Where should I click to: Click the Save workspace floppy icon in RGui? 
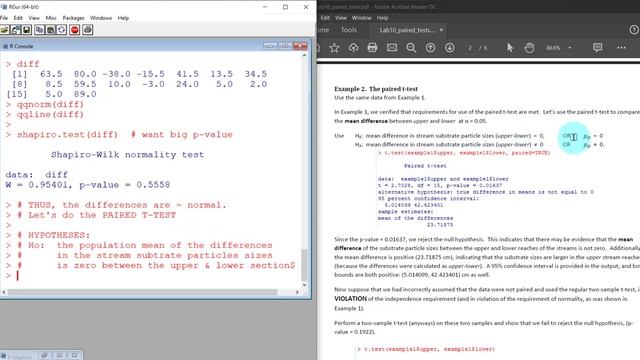27,30
